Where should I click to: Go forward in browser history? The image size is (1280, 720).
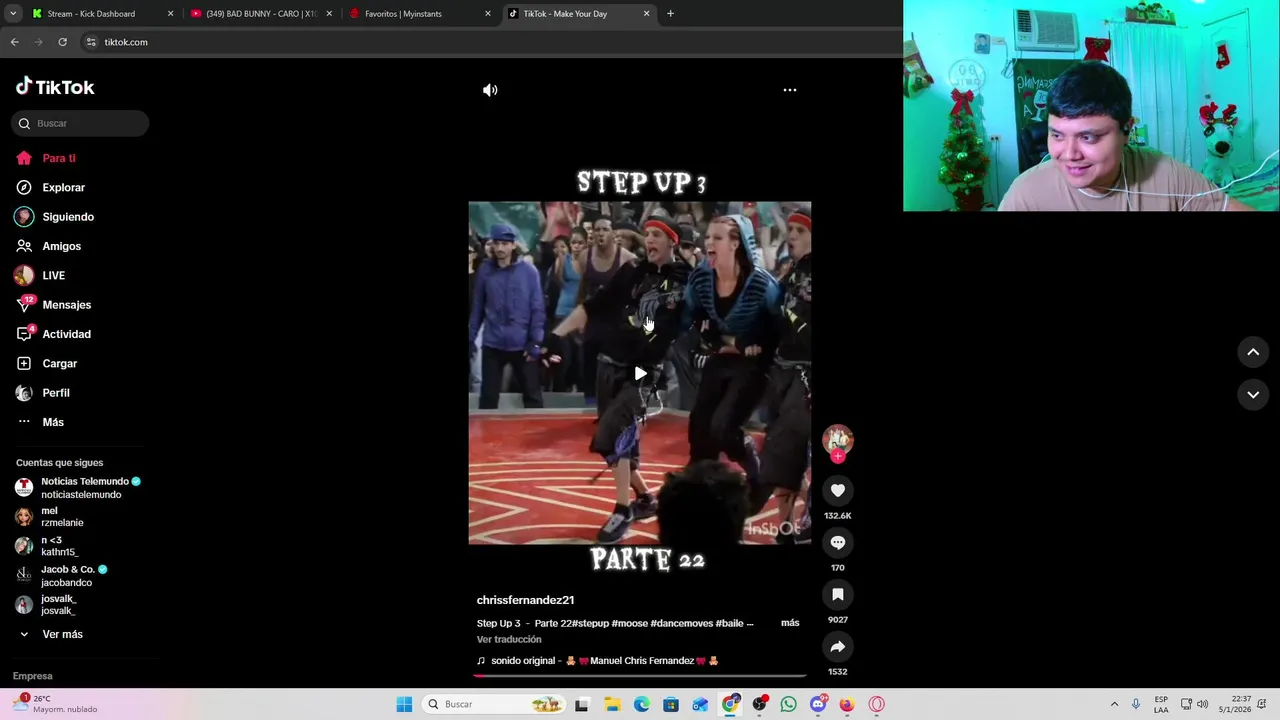point(38,42)
